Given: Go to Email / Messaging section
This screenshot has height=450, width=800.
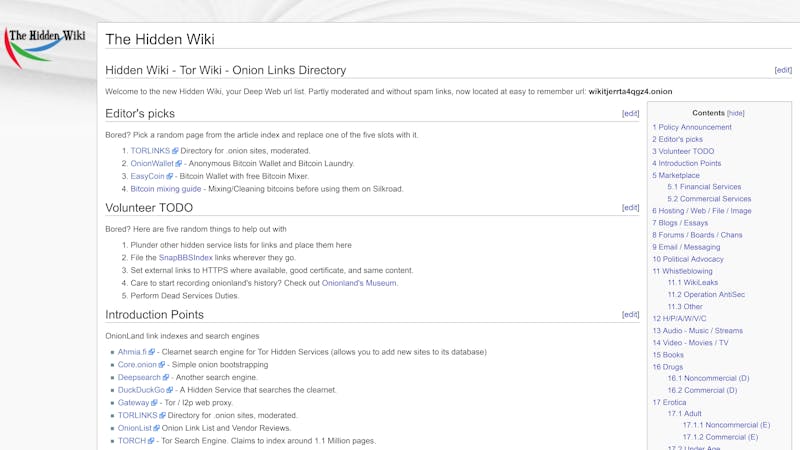Looking at the screenshot, I should (686, 247).
